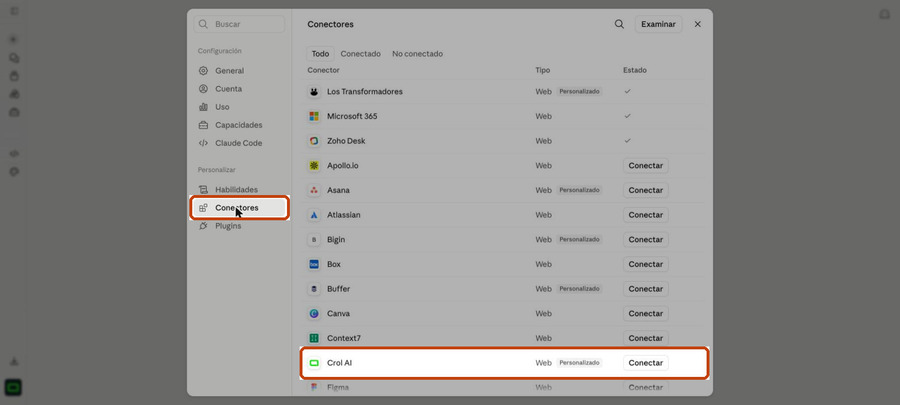
Task: Click the Personalizado tag on Buffer row
Action: pyautogui.click(x=579, y=289)
